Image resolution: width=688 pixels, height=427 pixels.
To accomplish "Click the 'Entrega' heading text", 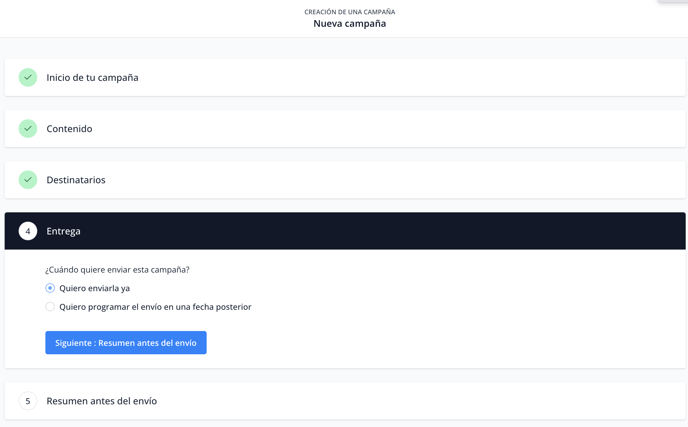I will pyautogui.click(x=64, y=231).
